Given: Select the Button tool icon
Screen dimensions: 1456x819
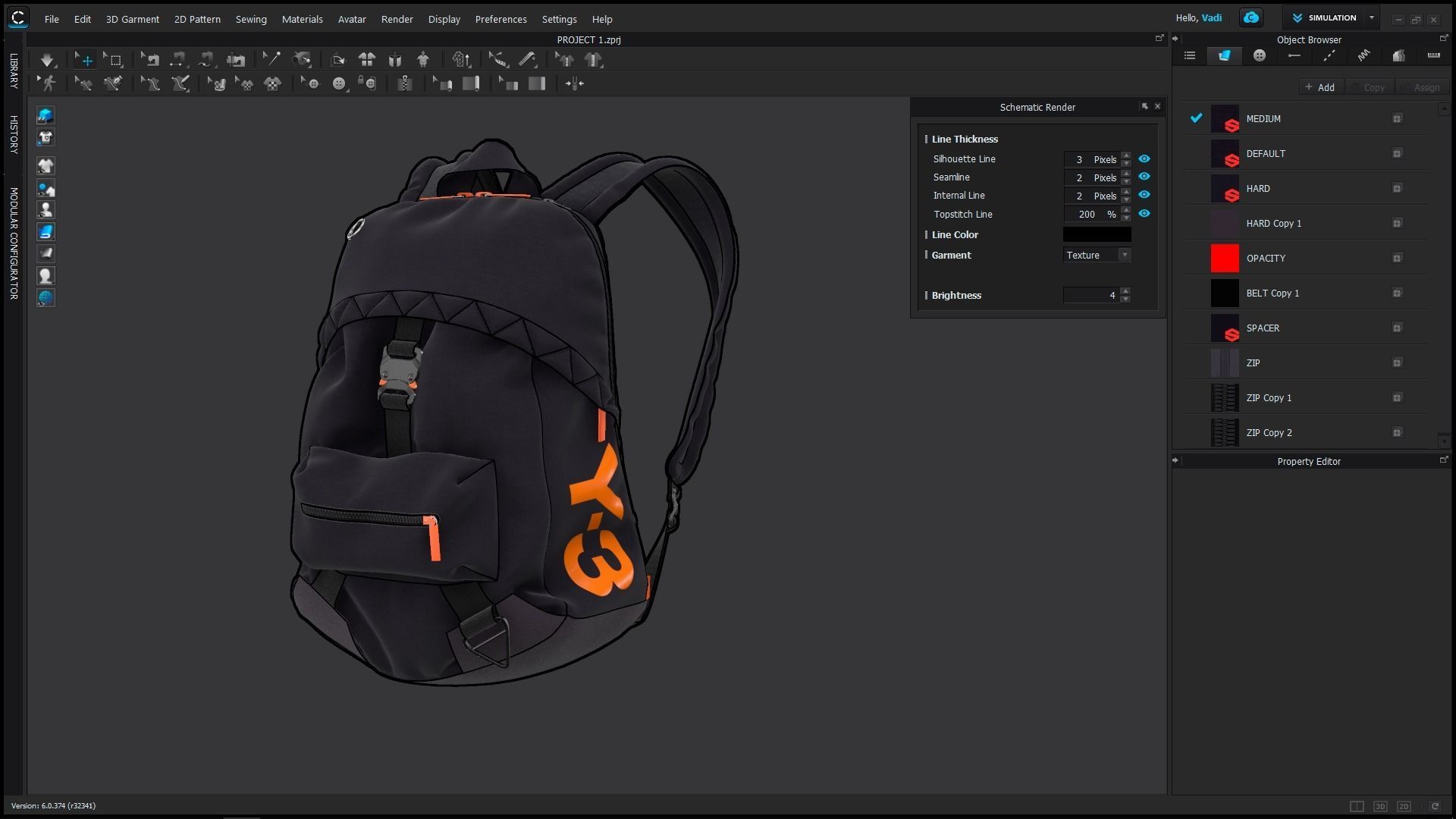Looking at the screenshot, I should [339, 83].
